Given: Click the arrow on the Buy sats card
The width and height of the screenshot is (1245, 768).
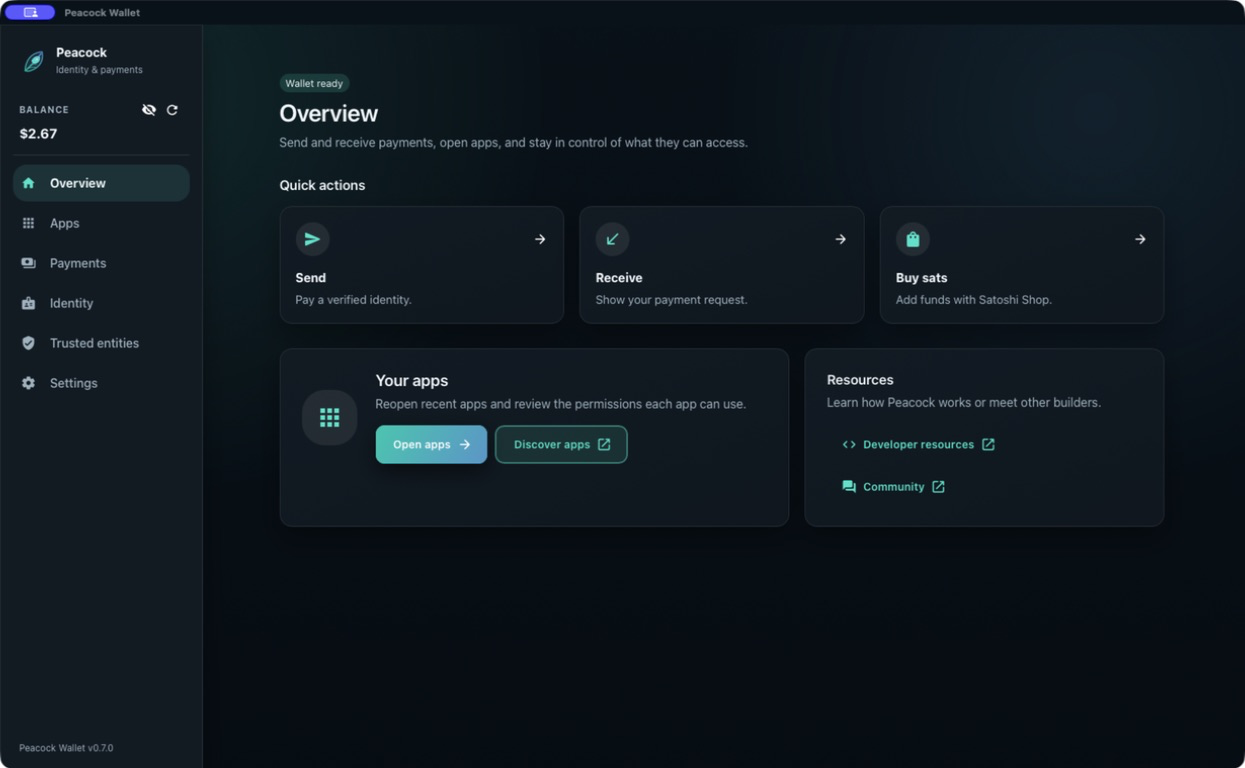Looking at the screenshot, I should [1140, 239].
